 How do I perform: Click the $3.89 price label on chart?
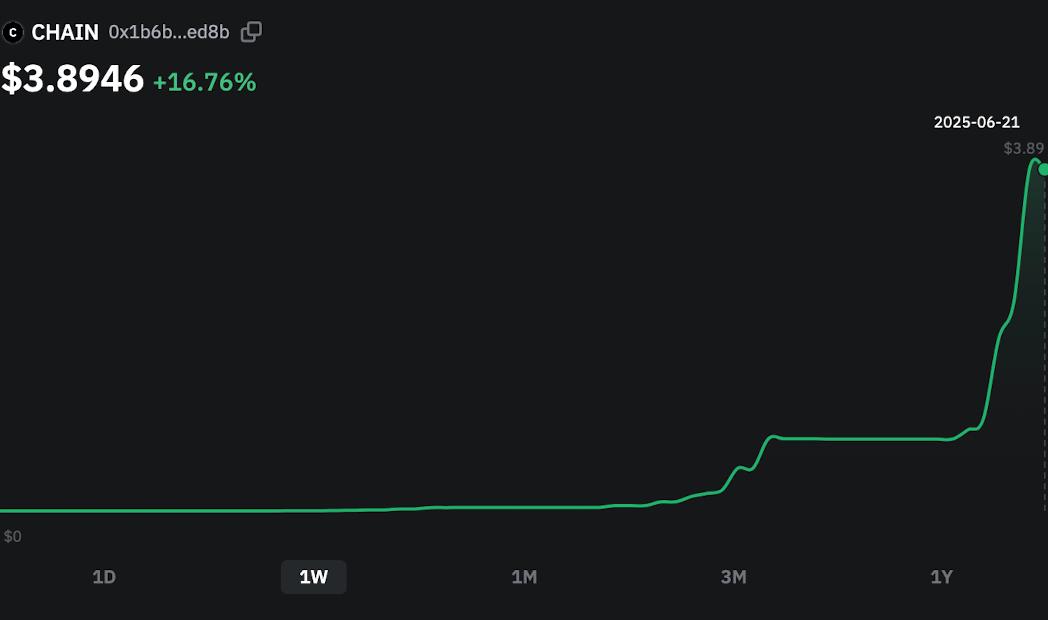tap(1023, 148)
